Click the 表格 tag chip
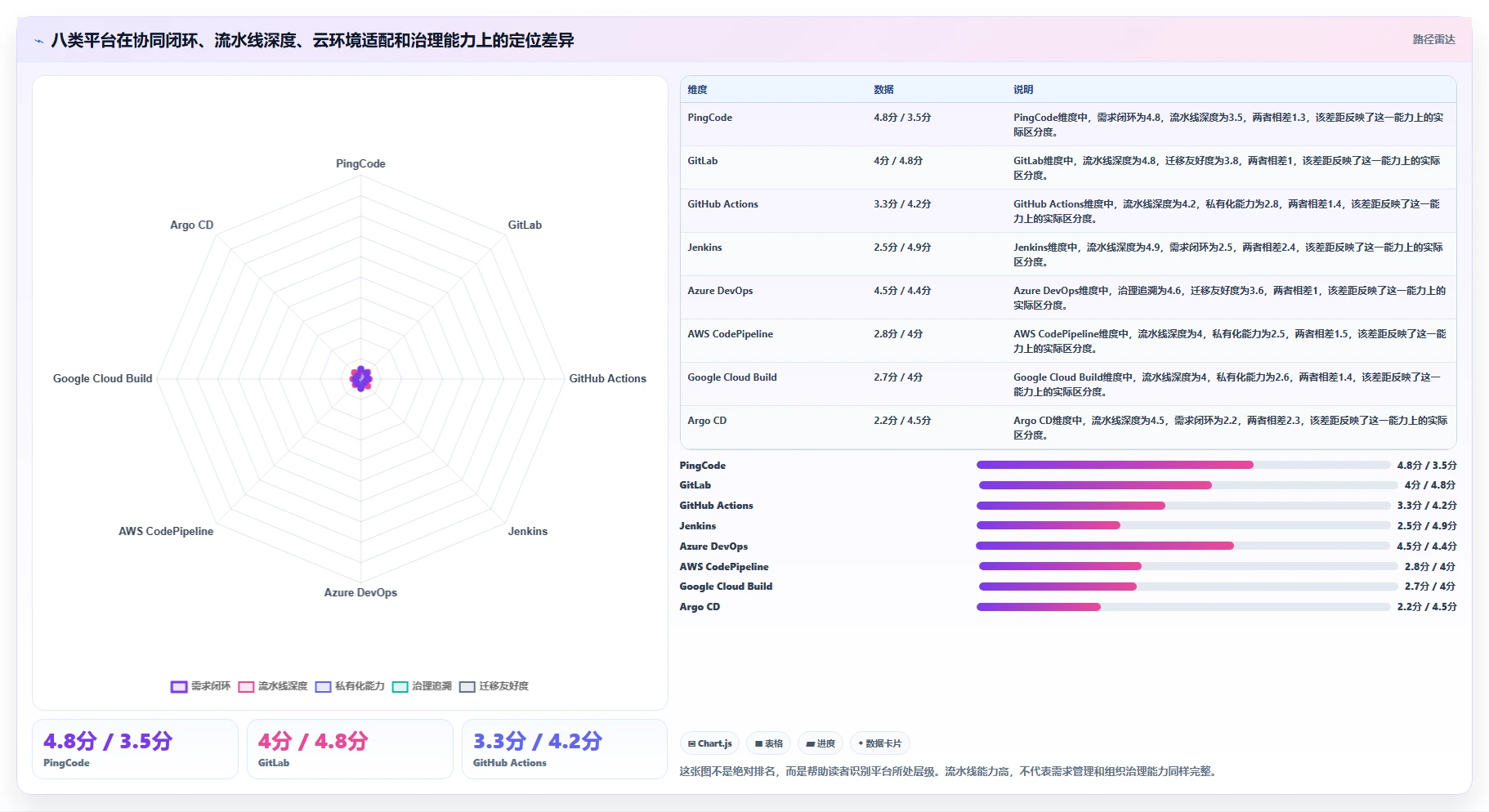Image resolution: width=1489 pixels, height=812 pixels. click(768, 743)
